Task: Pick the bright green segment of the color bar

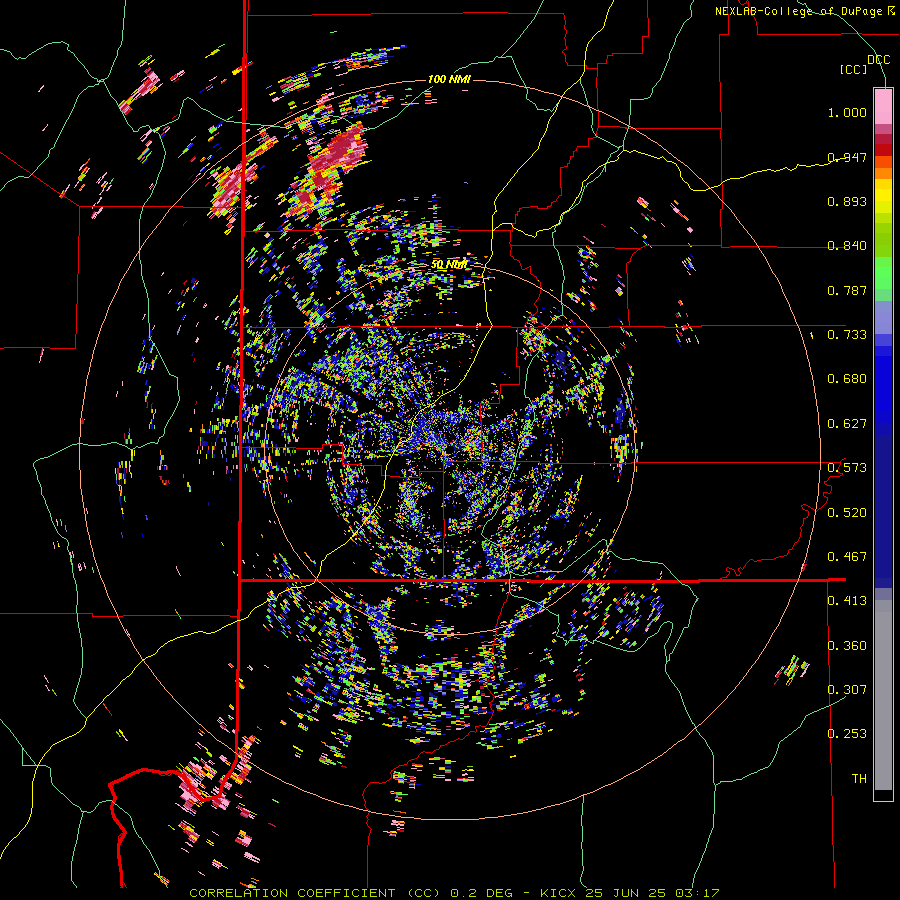Action: pos(883,273)
